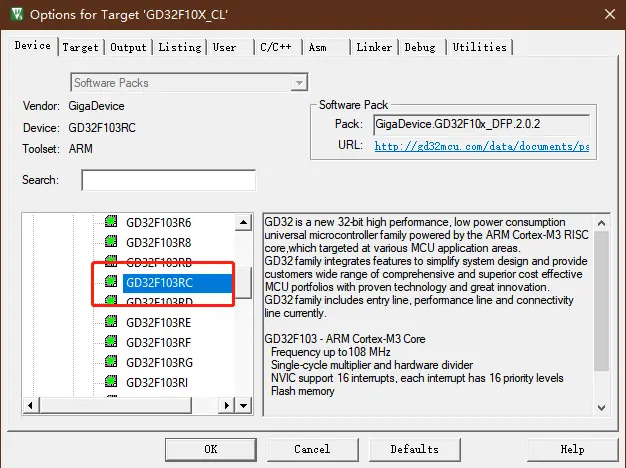626x468 pixels.
Task: Open the gd32mcu.com pack URL link
Action: tap(481, 146)
